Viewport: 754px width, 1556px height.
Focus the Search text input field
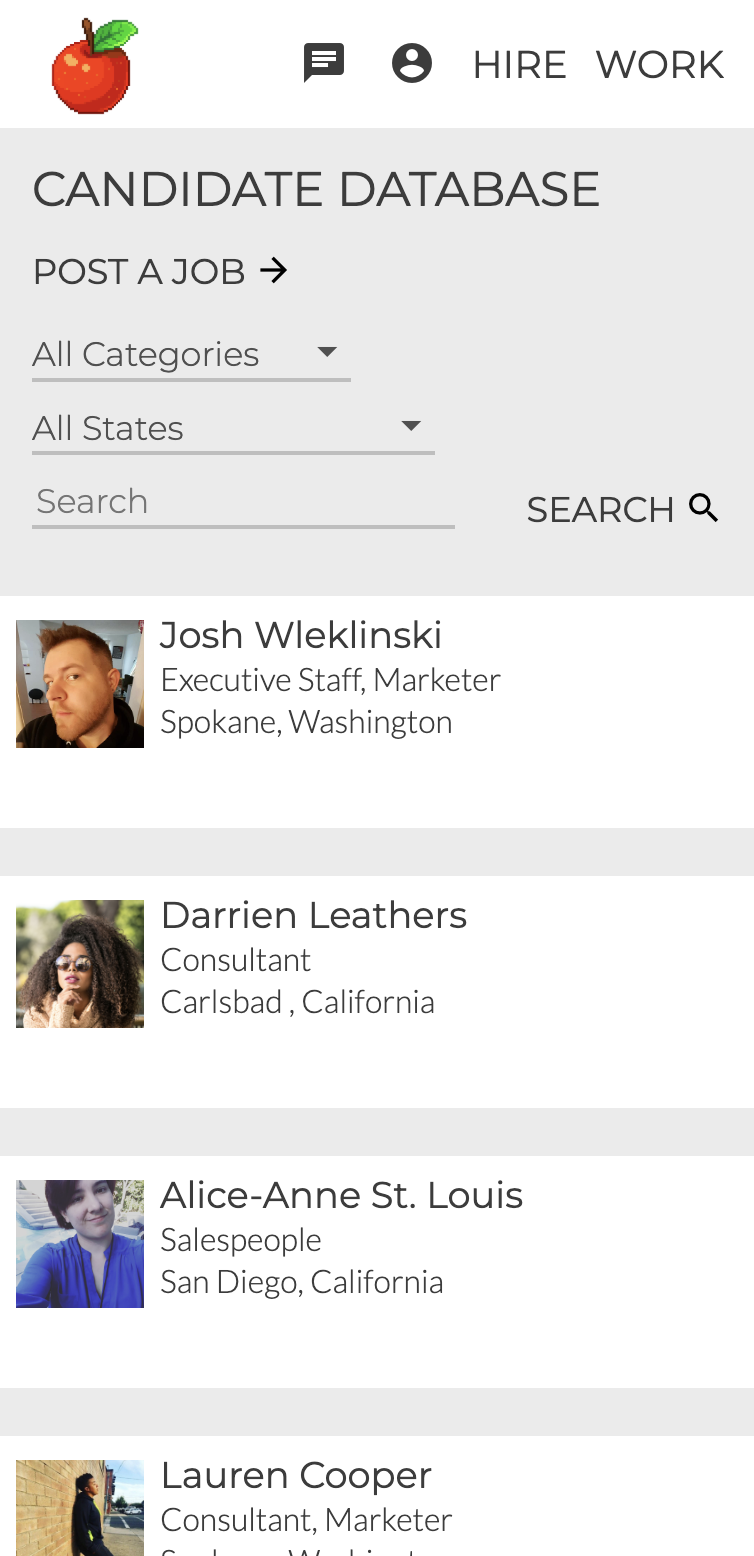tap(243, 502)
